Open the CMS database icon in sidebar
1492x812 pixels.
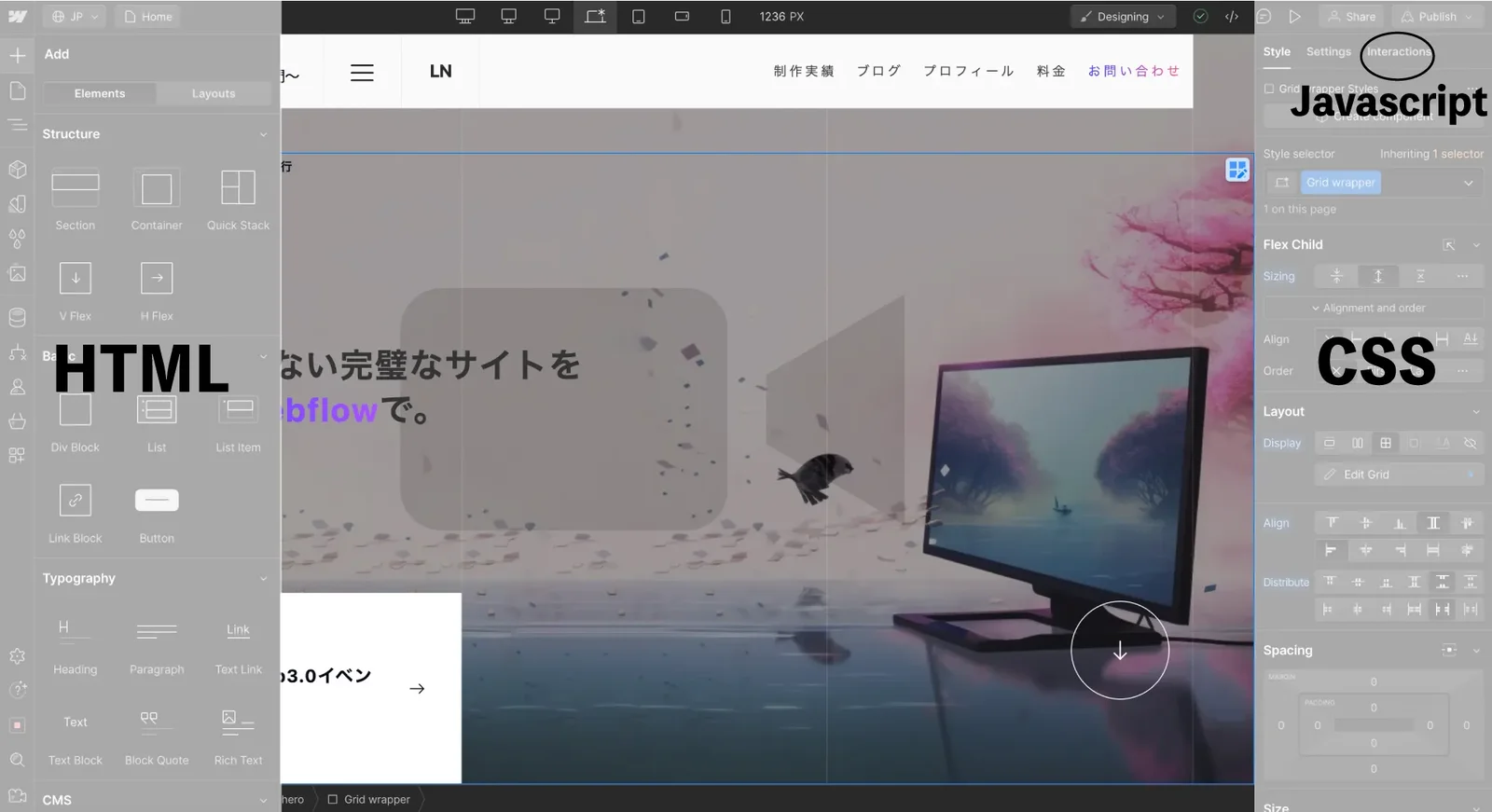click(17, 317)
